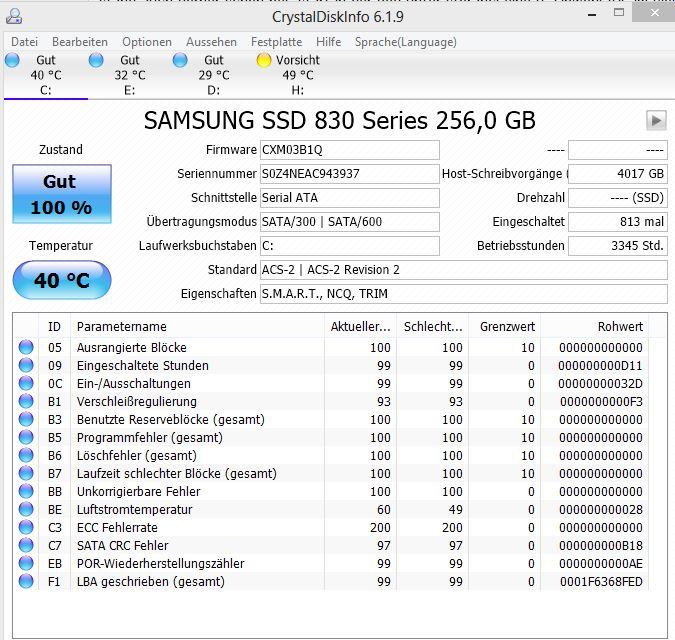The image size is (675, 640).
Task: Click the Standard field ACS-2 Revision 2
Action: coord(464,270)
